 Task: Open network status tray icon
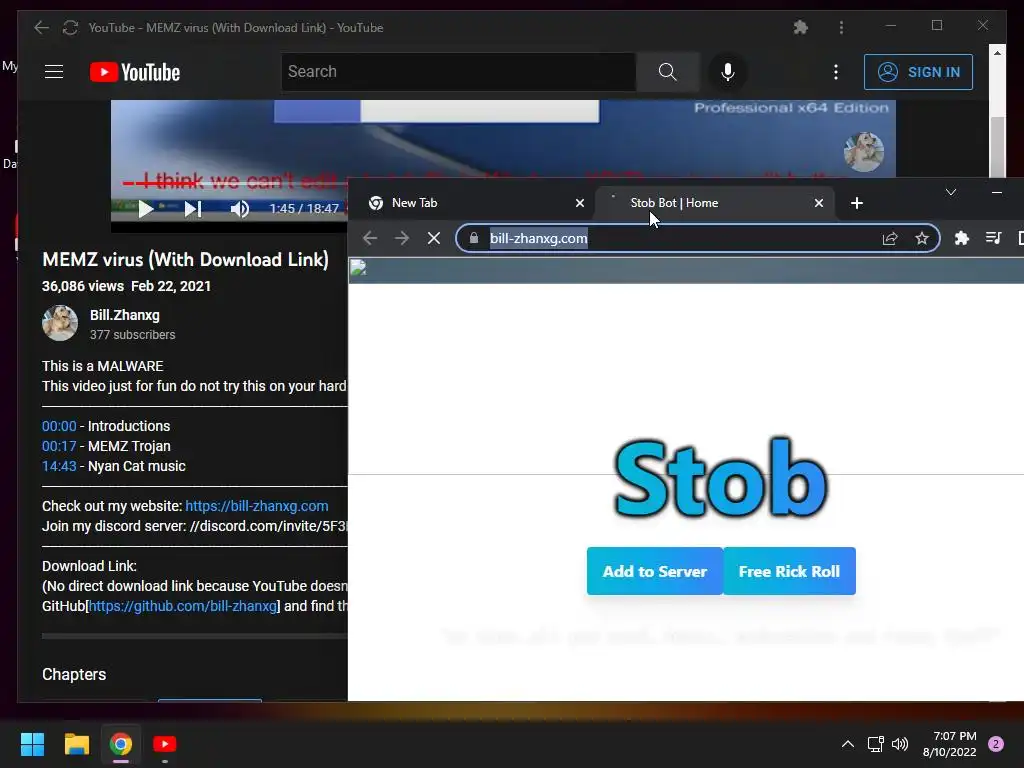point(875,744)
